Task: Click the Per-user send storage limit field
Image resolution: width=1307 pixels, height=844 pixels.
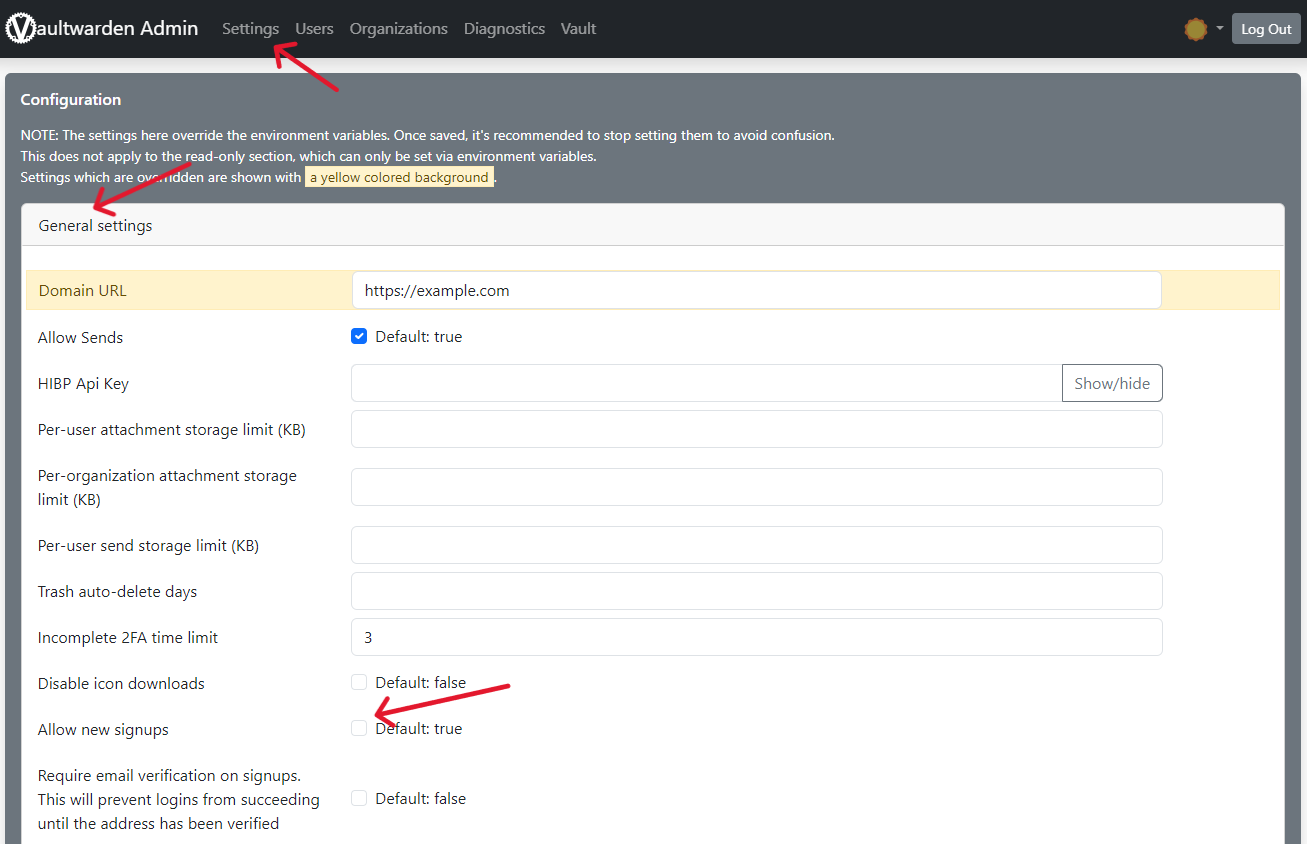Action: click(x=756, y=545)
